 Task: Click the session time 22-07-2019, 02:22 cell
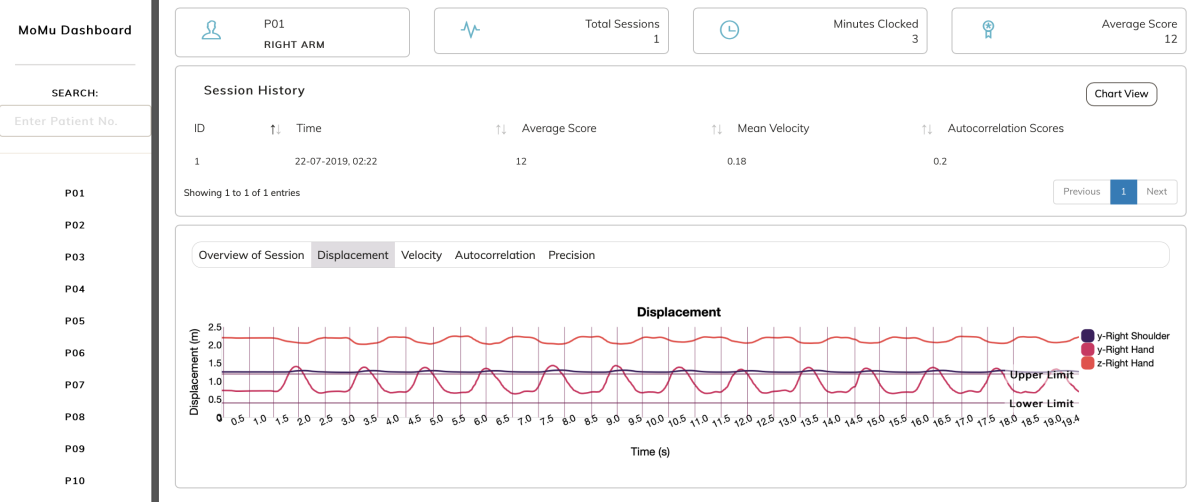pyautogui.click(x=335, y=162)
